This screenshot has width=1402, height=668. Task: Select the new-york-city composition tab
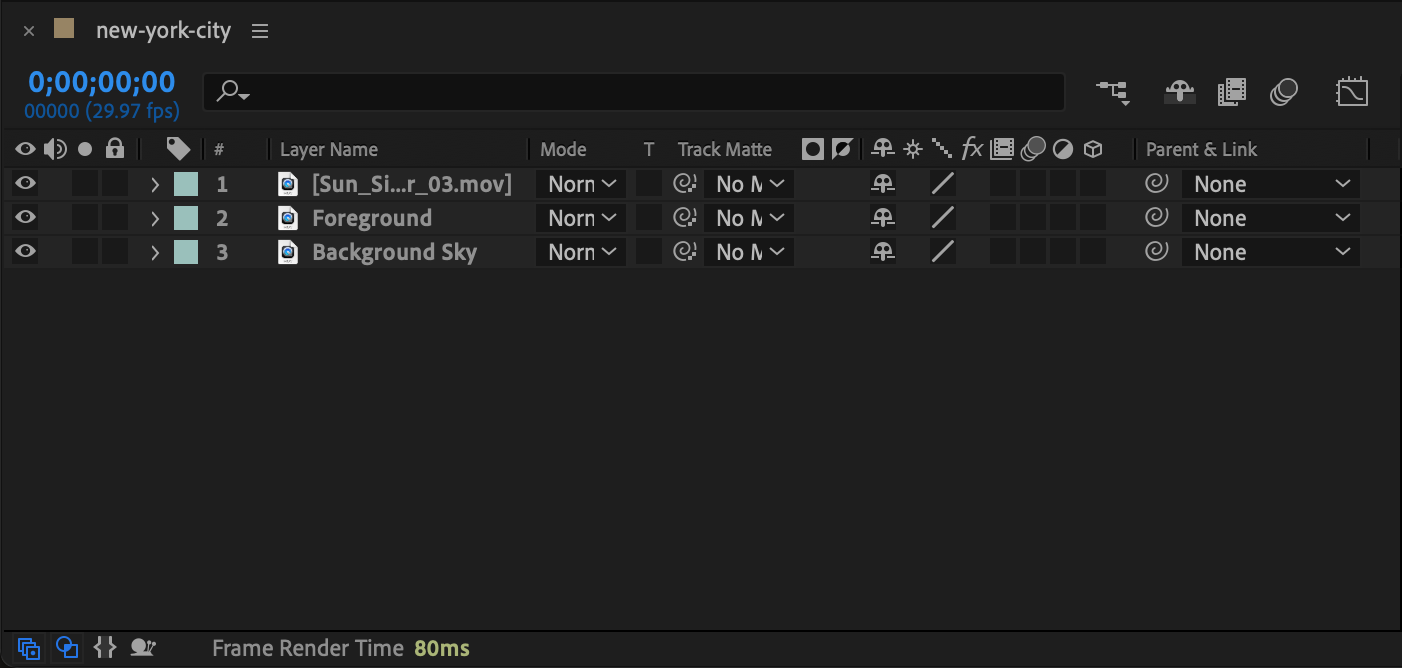point(163,31)
